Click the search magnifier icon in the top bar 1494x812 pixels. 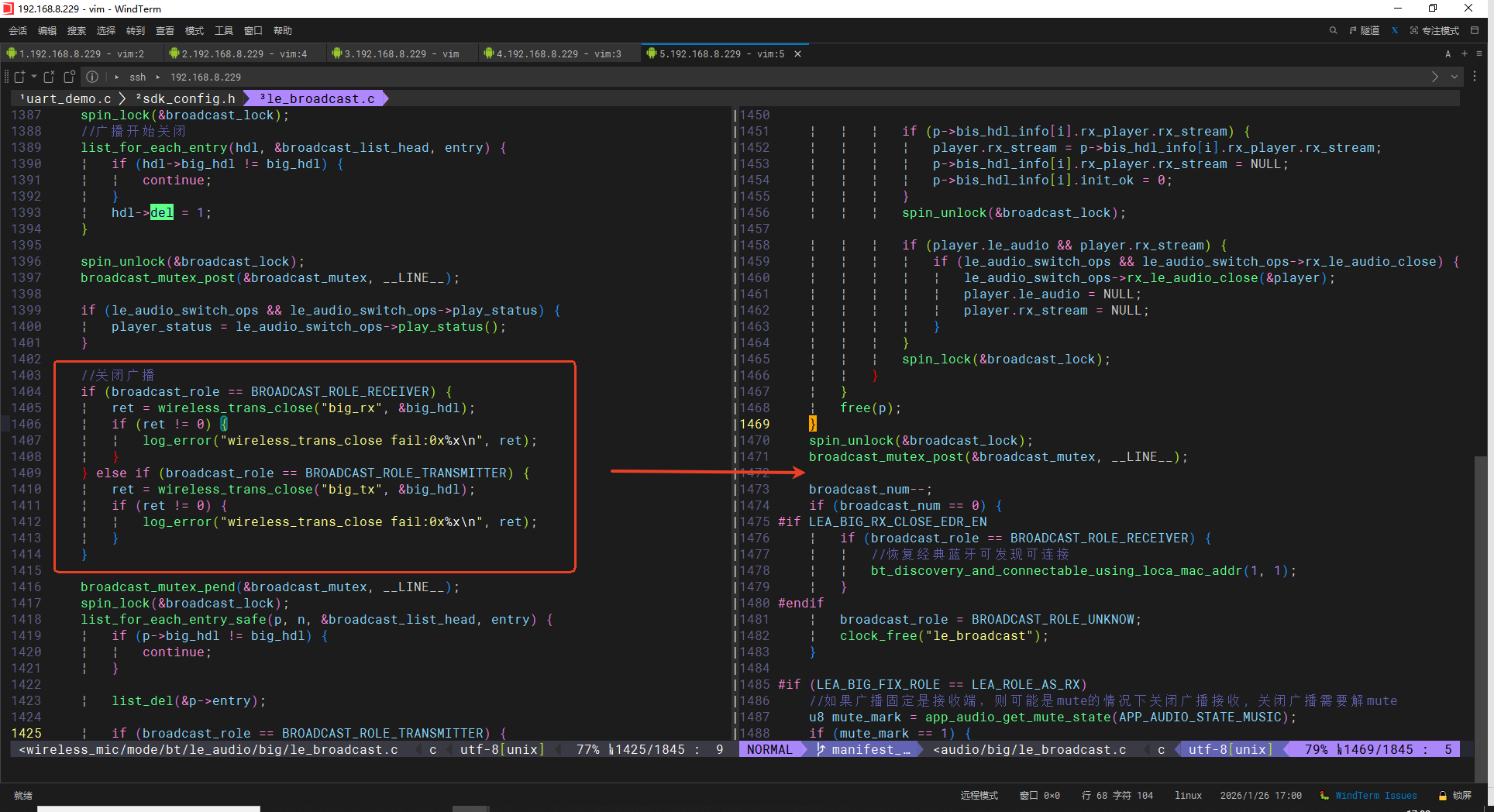coord(1333,30)
